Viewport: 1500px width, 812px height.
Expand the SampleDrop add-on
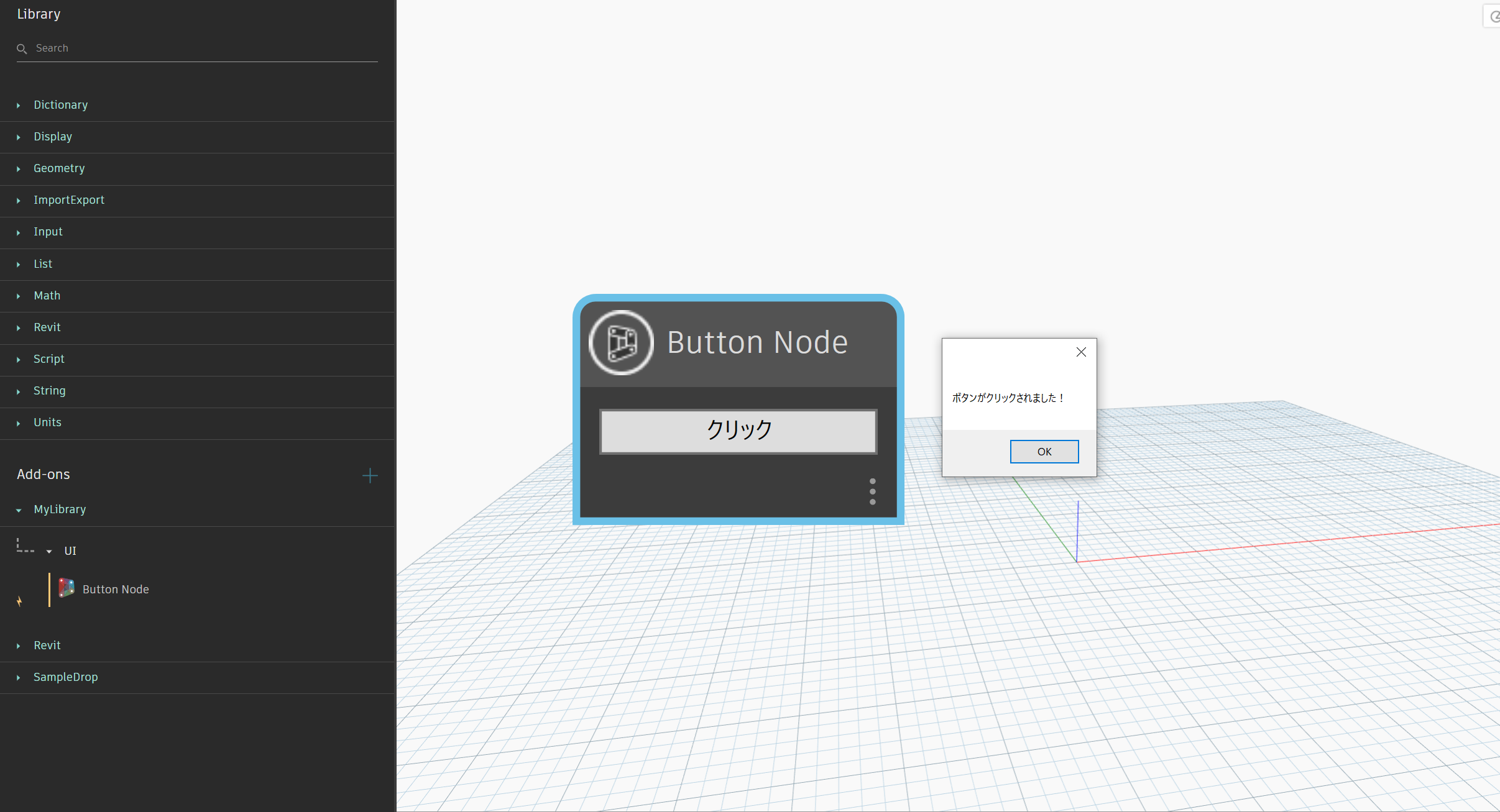(65, 677)
